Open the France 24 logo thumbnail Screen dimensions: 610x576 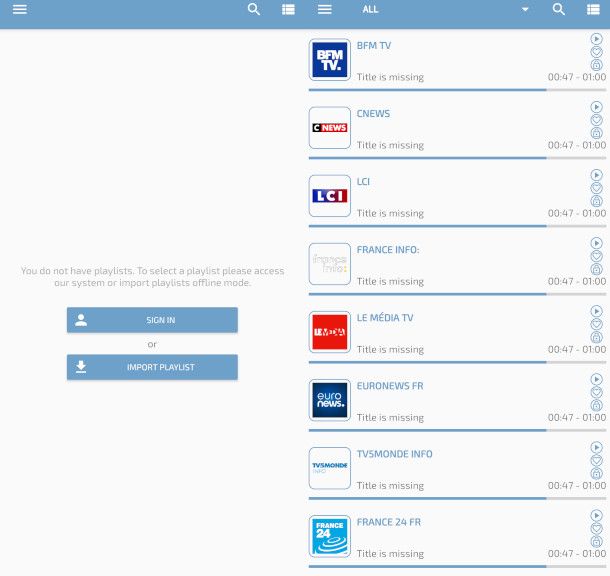[x=330, y=536]
